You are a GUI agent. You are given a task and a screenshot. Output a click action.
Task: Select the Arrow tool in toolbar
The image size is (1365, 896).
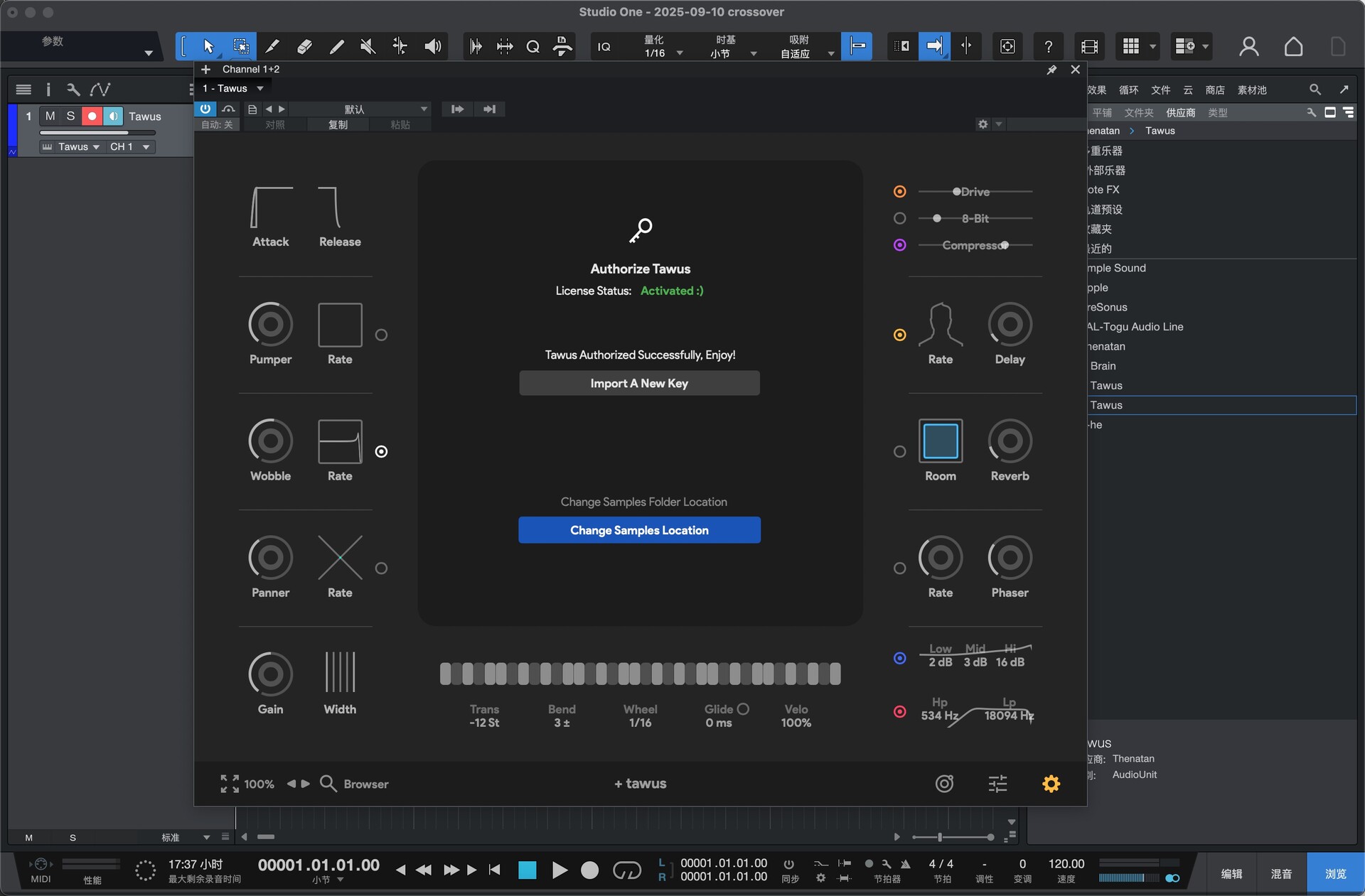point(208,46)
